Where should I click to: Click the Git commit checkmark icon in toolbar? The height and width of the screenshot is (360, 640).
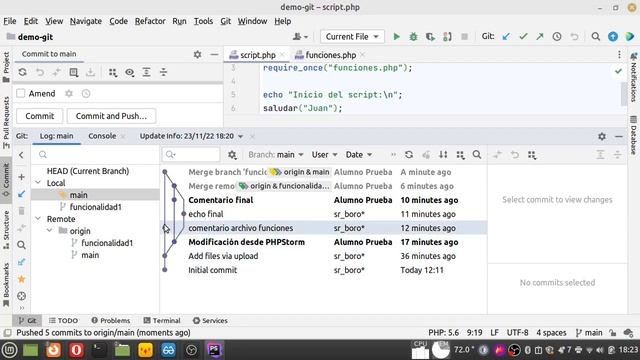pyautogui.click(x=523, y=37)
